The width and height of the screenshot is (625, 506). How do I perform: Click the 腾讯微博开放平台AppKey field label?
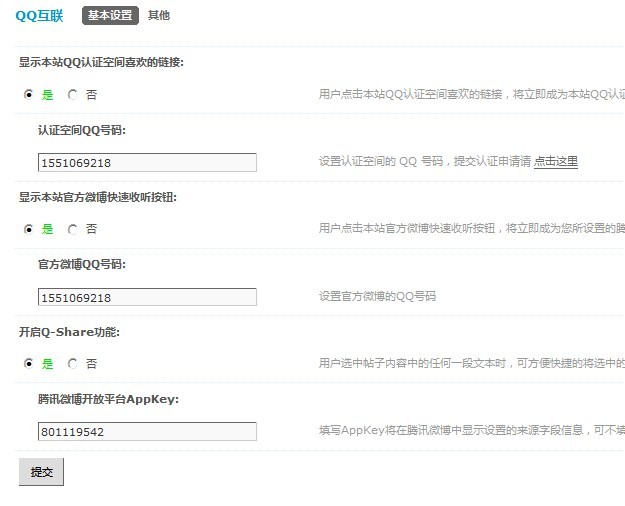point(108,399)
